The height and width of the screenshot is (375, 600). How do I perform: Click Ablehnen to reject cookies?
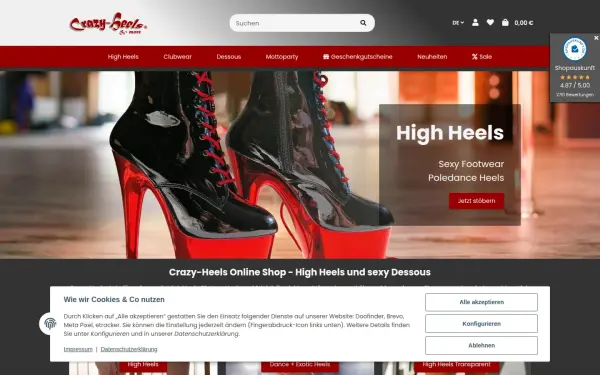point(481,345)
